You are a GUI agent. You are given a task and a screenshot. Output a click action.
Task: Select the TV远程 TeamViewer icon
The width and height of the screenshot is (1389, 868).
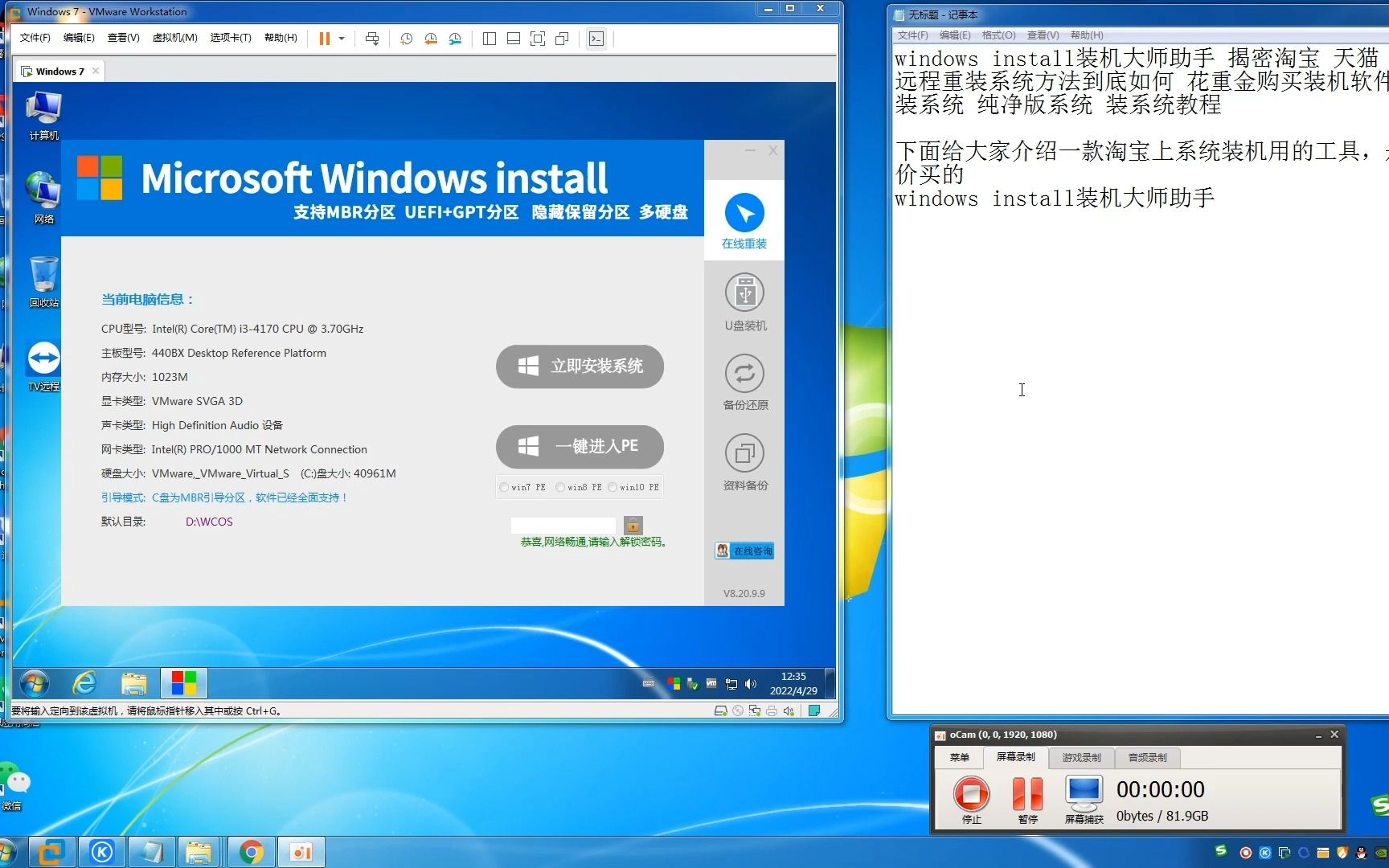coord(43,366)
